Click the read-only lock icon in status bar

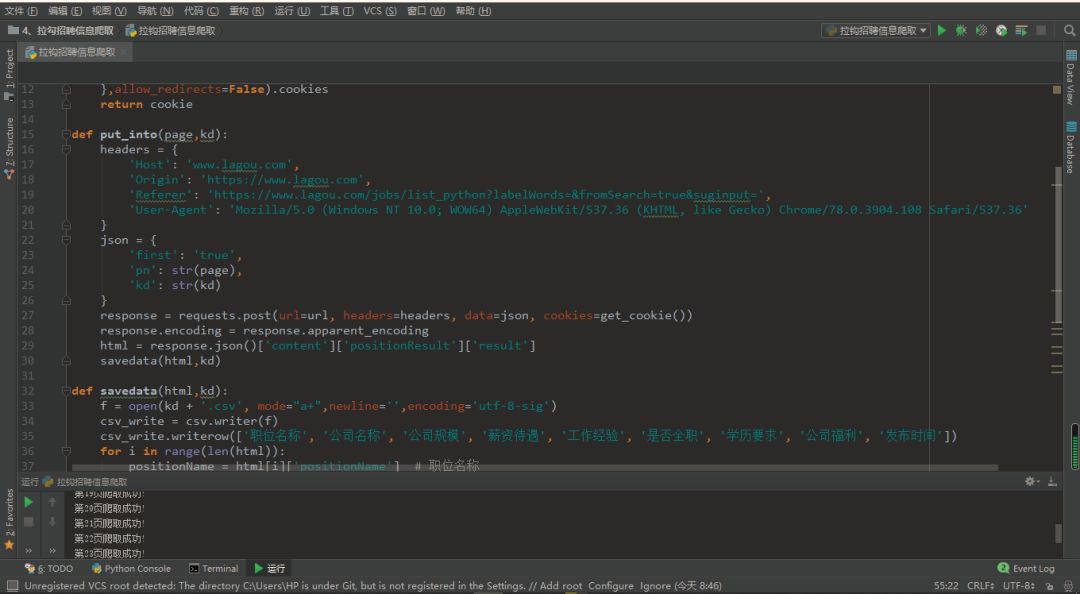1049,586
